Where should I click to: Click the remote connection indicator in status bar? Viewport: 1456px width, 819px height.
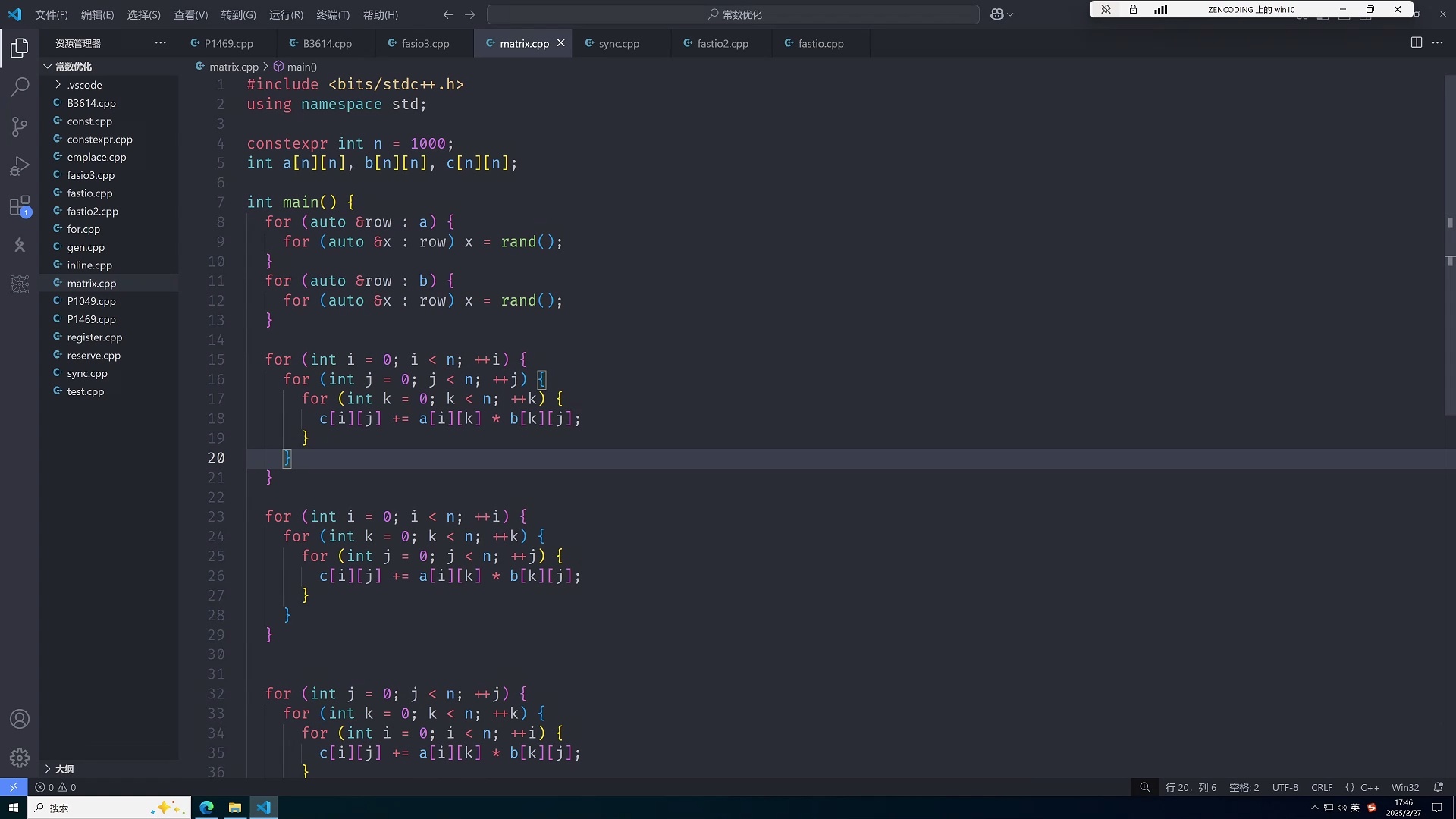(x=14, y=787)
